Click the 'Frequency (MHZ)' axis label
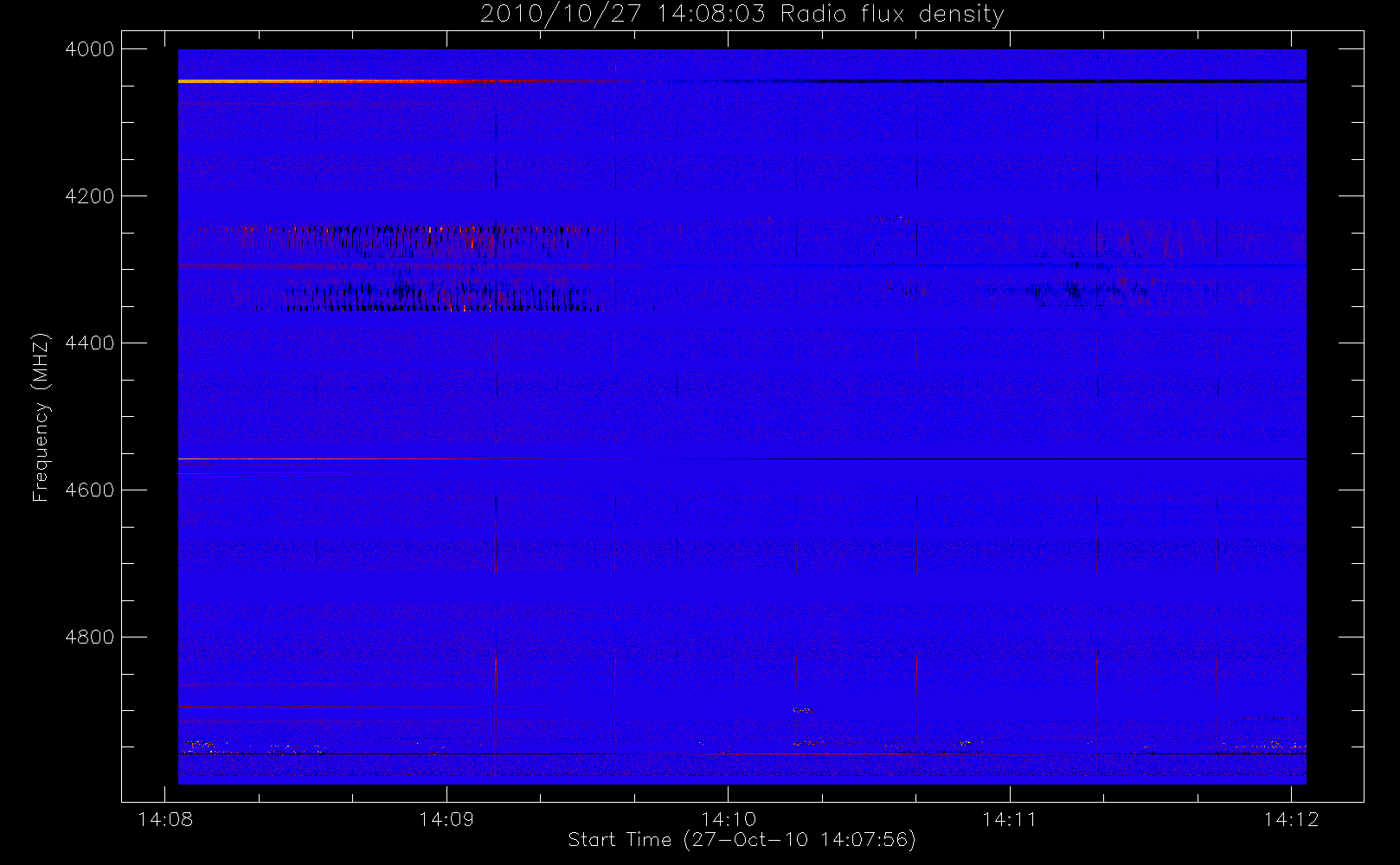This screenshot has width=1400, height=865. (x=40, y=418)
